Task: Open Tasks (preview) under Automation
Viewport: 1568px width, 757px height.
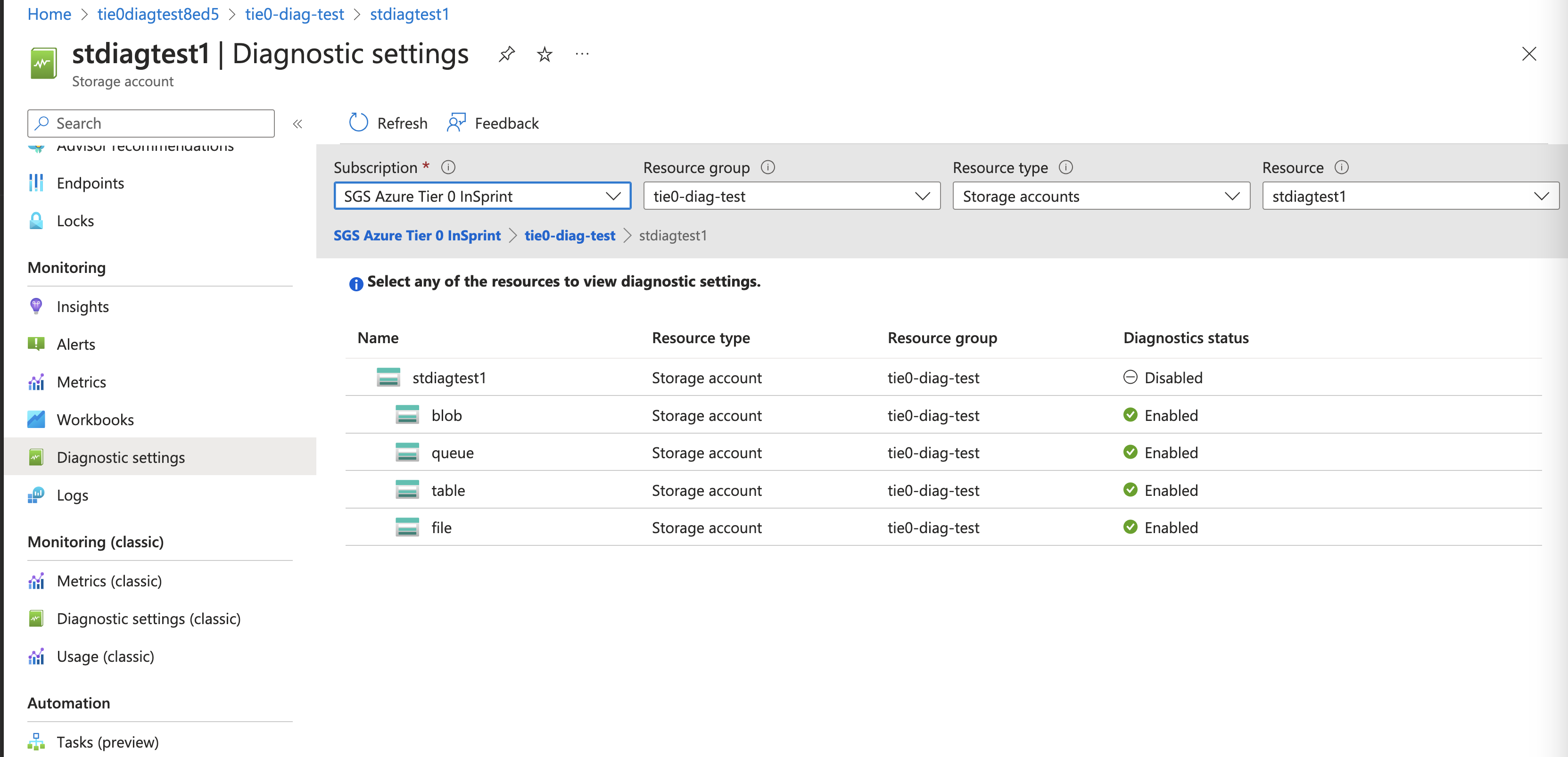Action: pyautogui.click(x=108, y=742)
